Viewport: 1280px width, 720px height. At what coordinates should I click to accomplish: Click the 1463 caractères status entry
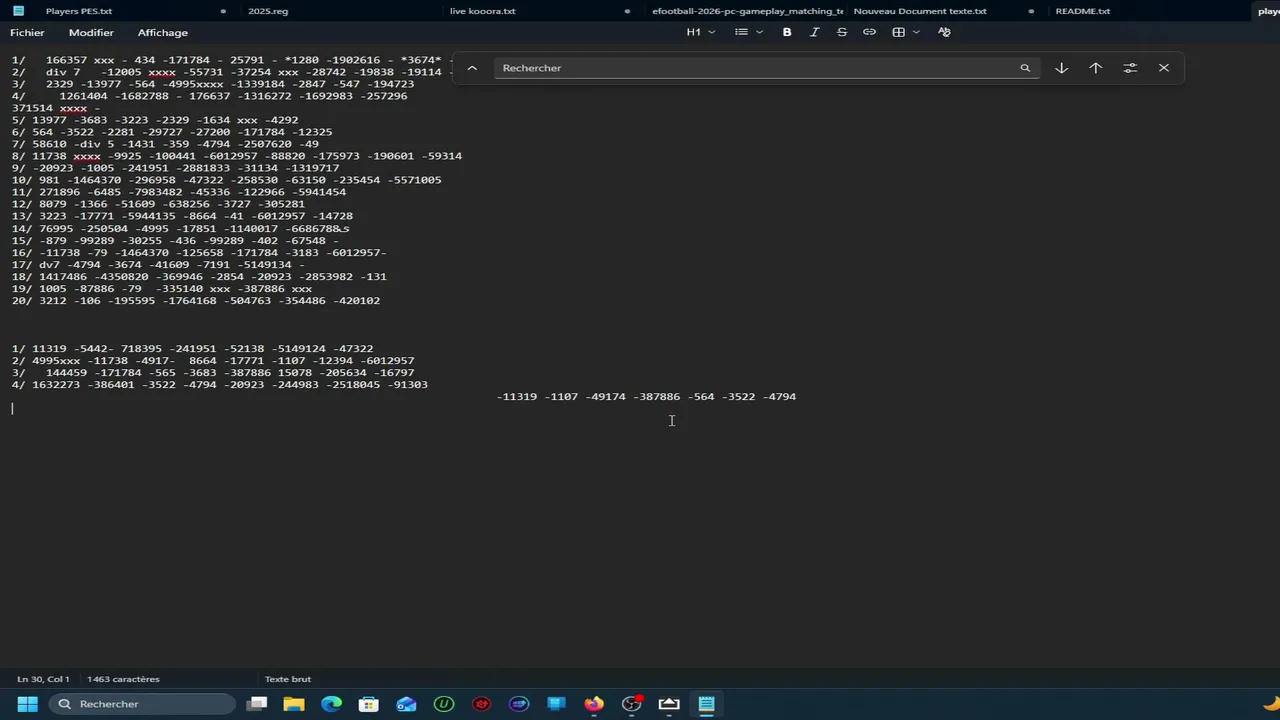(123, 679)
